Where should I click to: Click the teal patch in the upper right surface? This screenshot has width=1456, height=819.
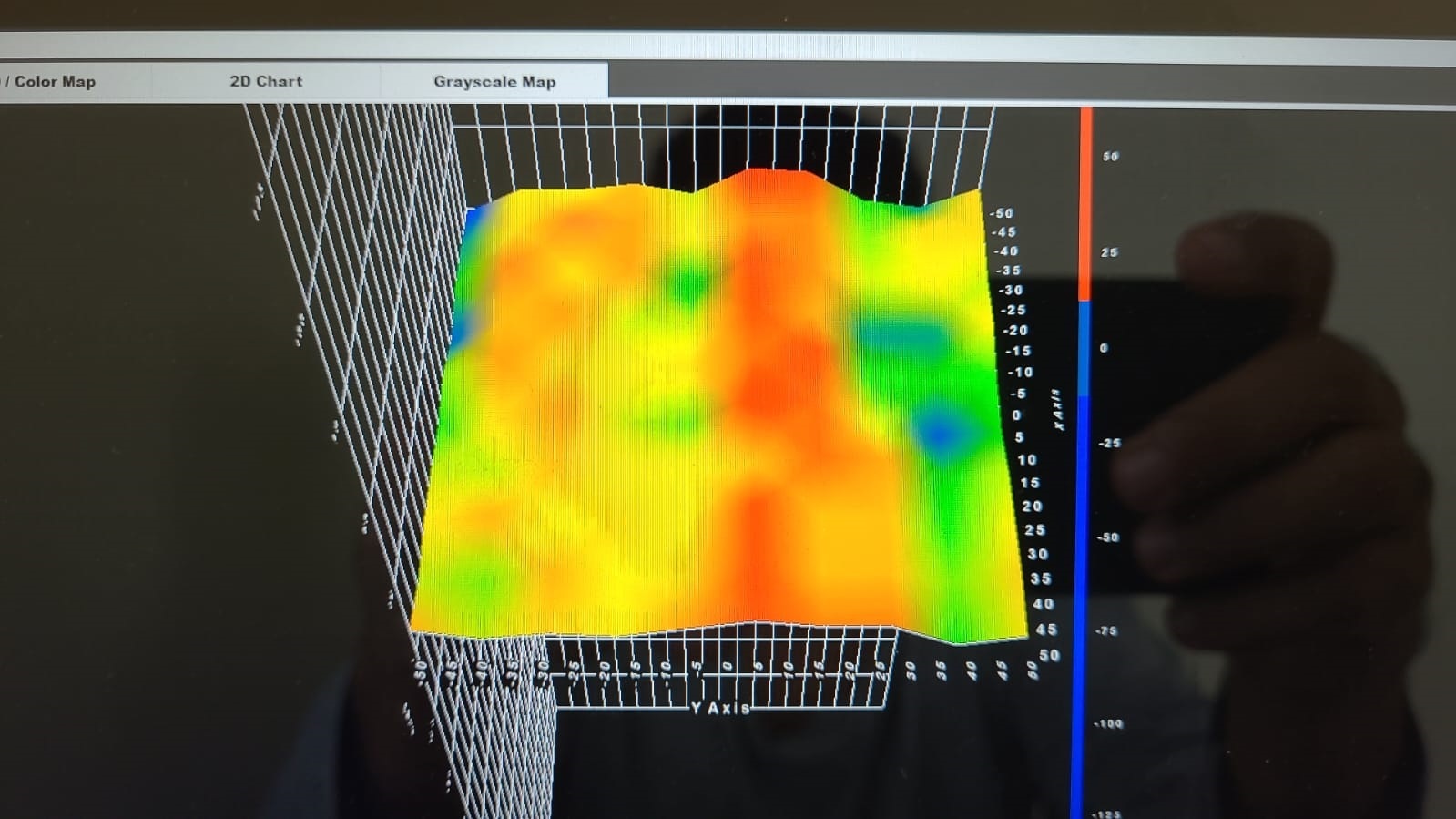click(900, 337)
